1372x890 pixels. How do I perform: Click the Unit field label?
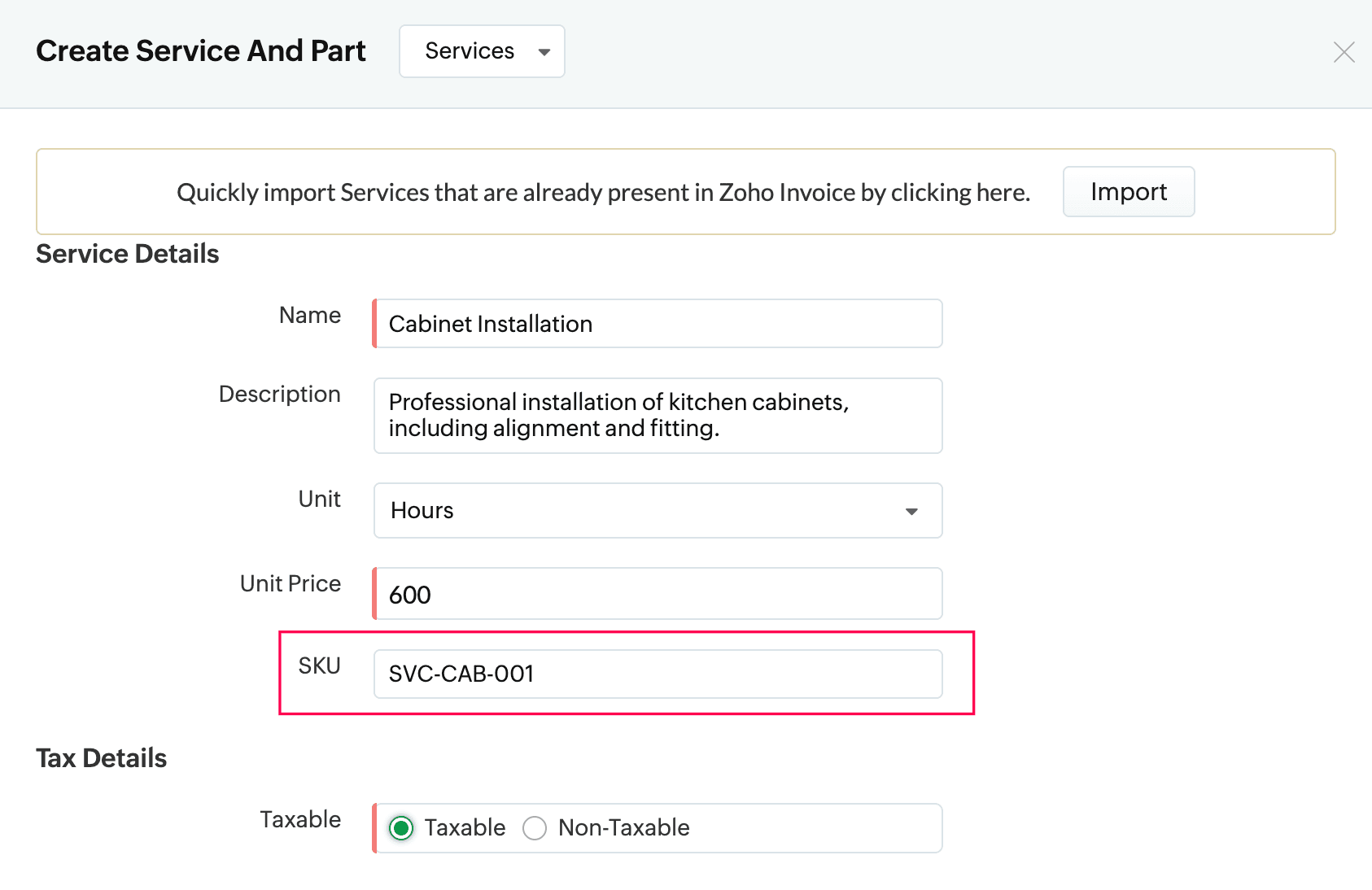pyautogui.click(x=319, y=500)
